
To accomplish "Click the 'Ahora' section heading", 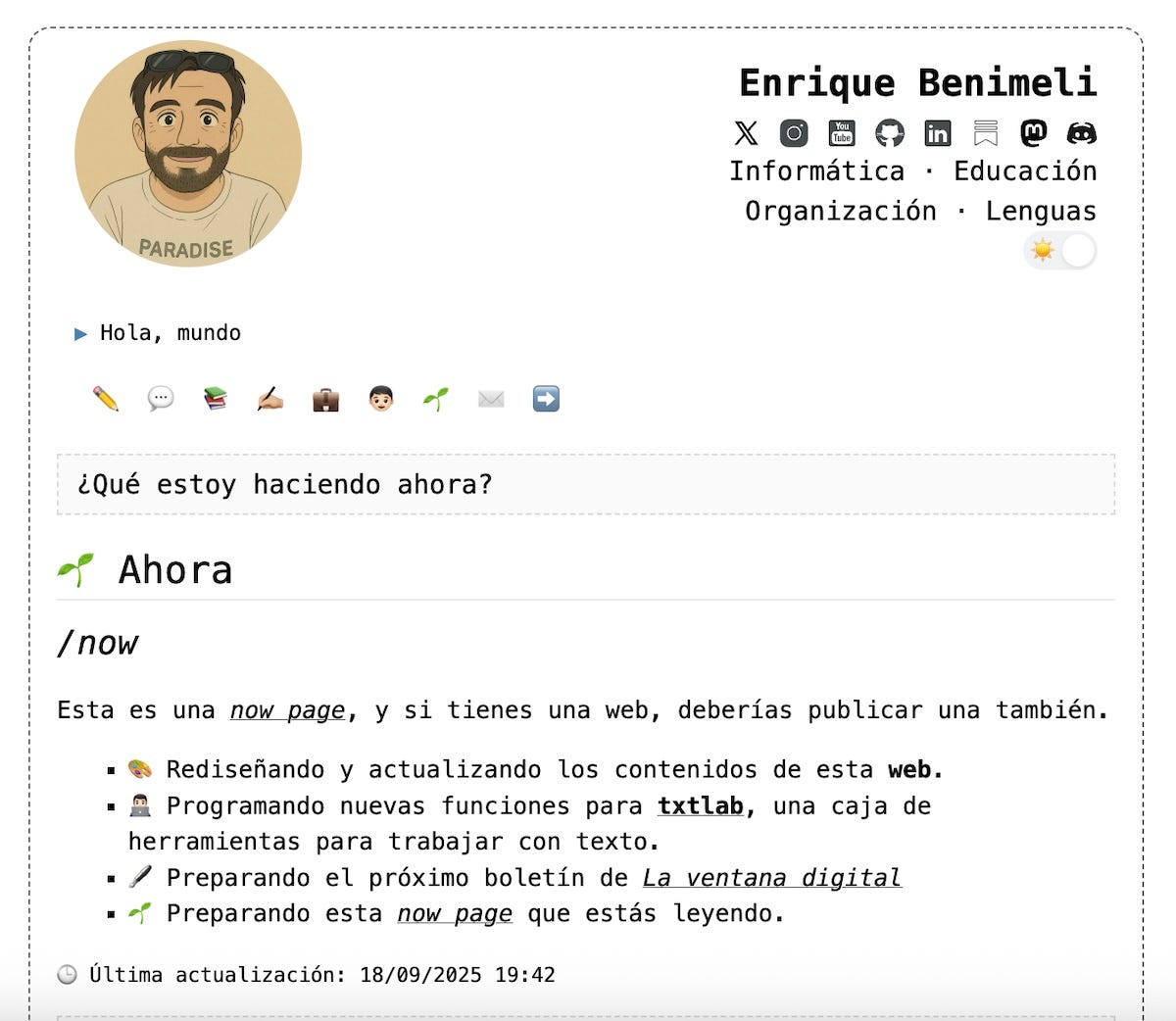I will [x=175, y=569].
